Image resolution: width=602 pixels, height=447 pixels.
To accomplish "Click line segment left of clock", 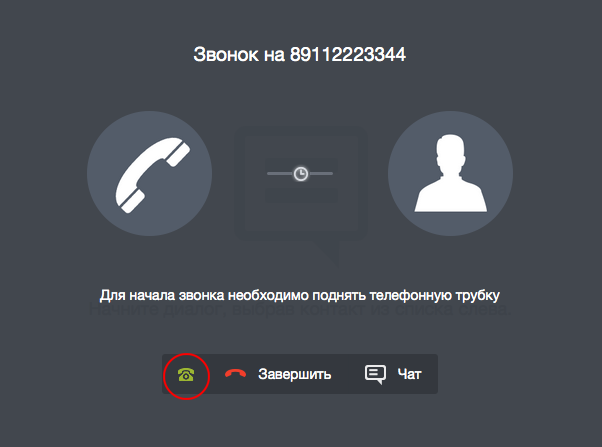I will pyautogui.click(x=280, y=174).
